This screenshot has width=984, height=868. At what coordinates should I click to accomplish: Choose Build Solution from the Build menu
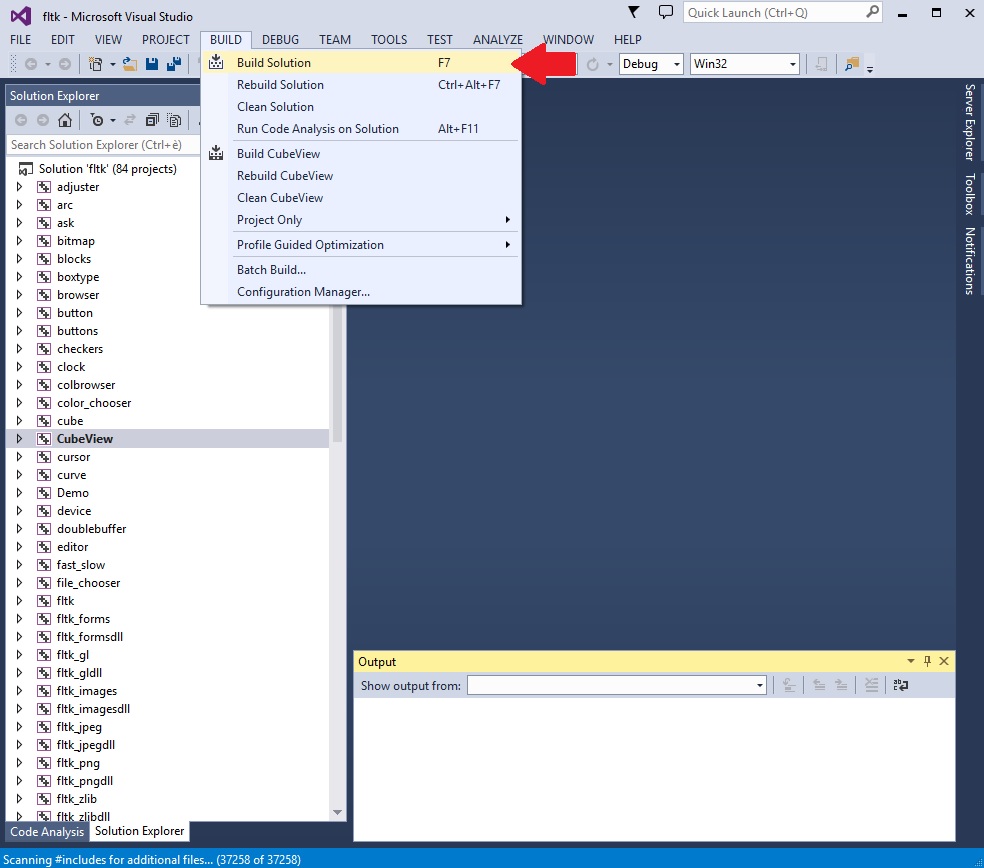point(361,63)
